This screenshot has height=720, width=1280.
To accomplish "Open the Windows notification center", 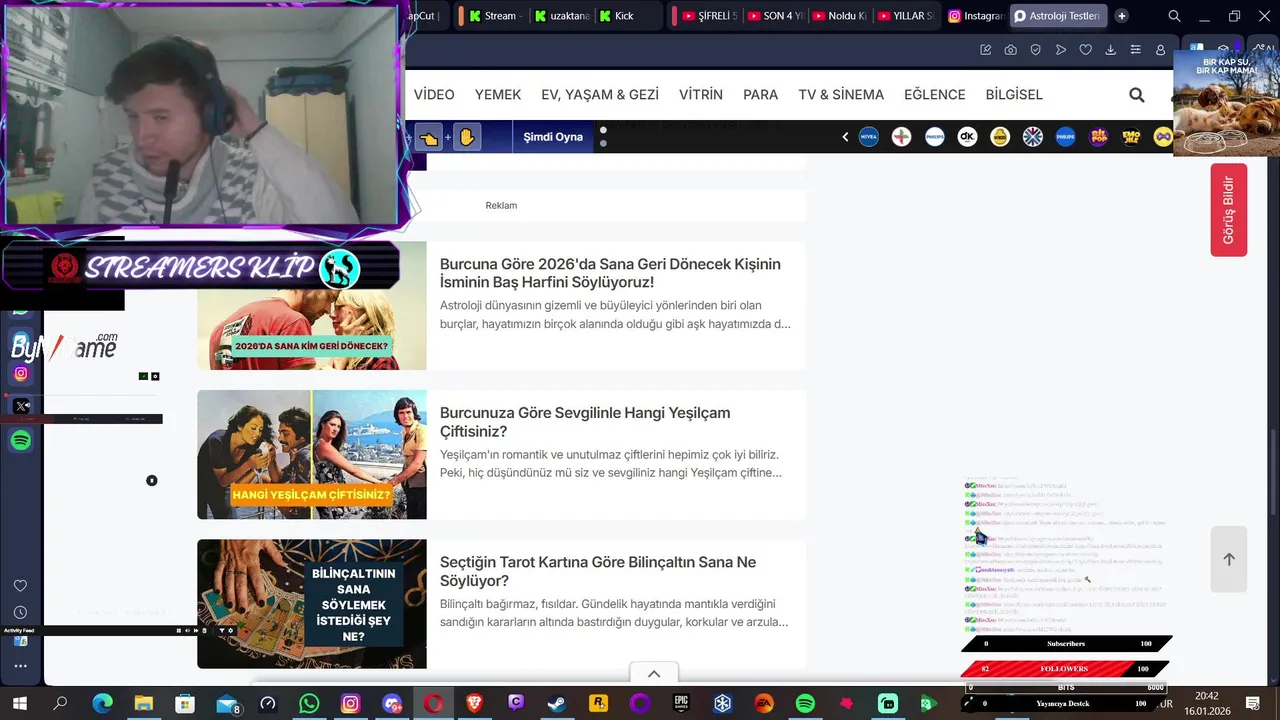I will [x=1252, y=704].
